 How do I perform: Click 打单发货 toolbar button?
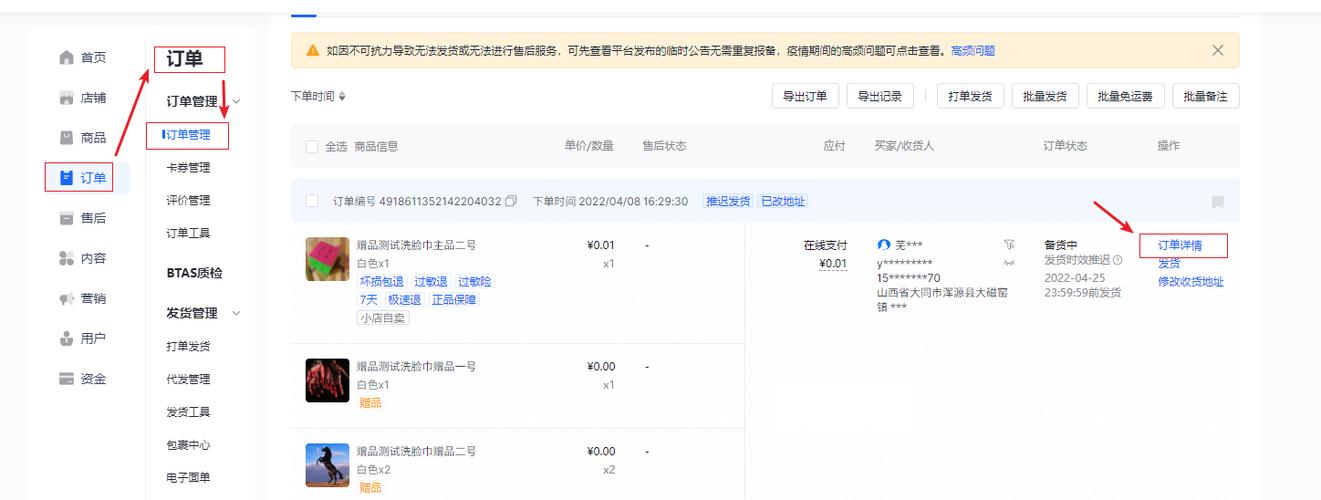click(x=971, y=96)
